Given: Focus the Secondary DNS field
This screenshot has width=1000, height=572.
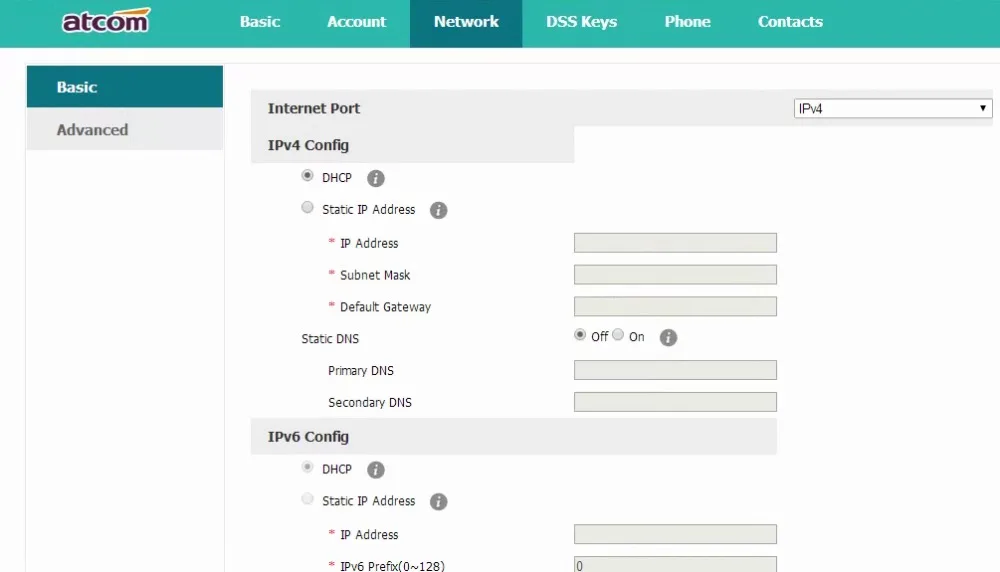Looking at the screenshot, I should pos(675,402).
